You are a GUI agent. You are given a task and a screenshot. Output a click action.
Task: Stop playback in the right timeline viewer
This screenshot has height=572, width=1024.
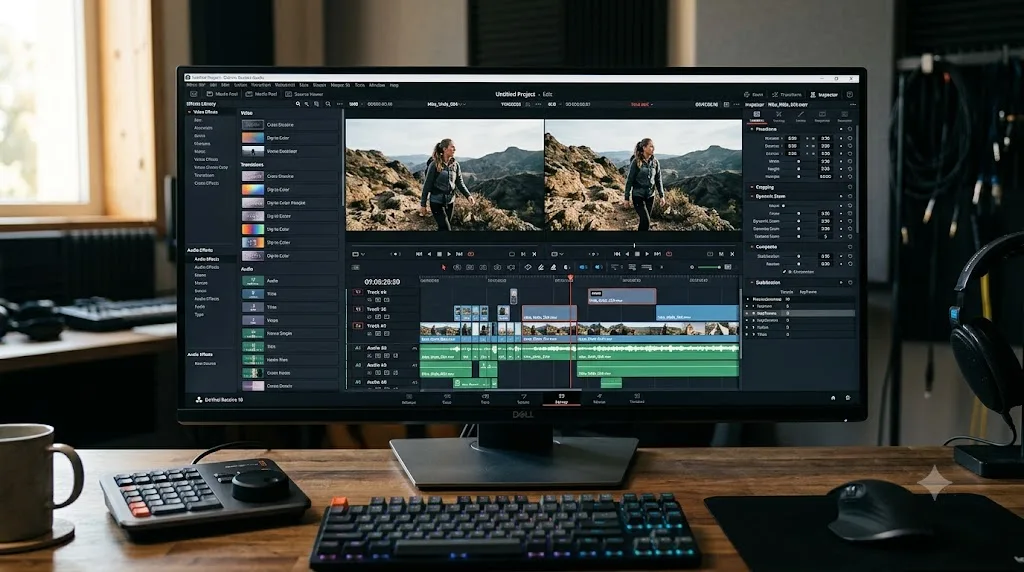637,254
